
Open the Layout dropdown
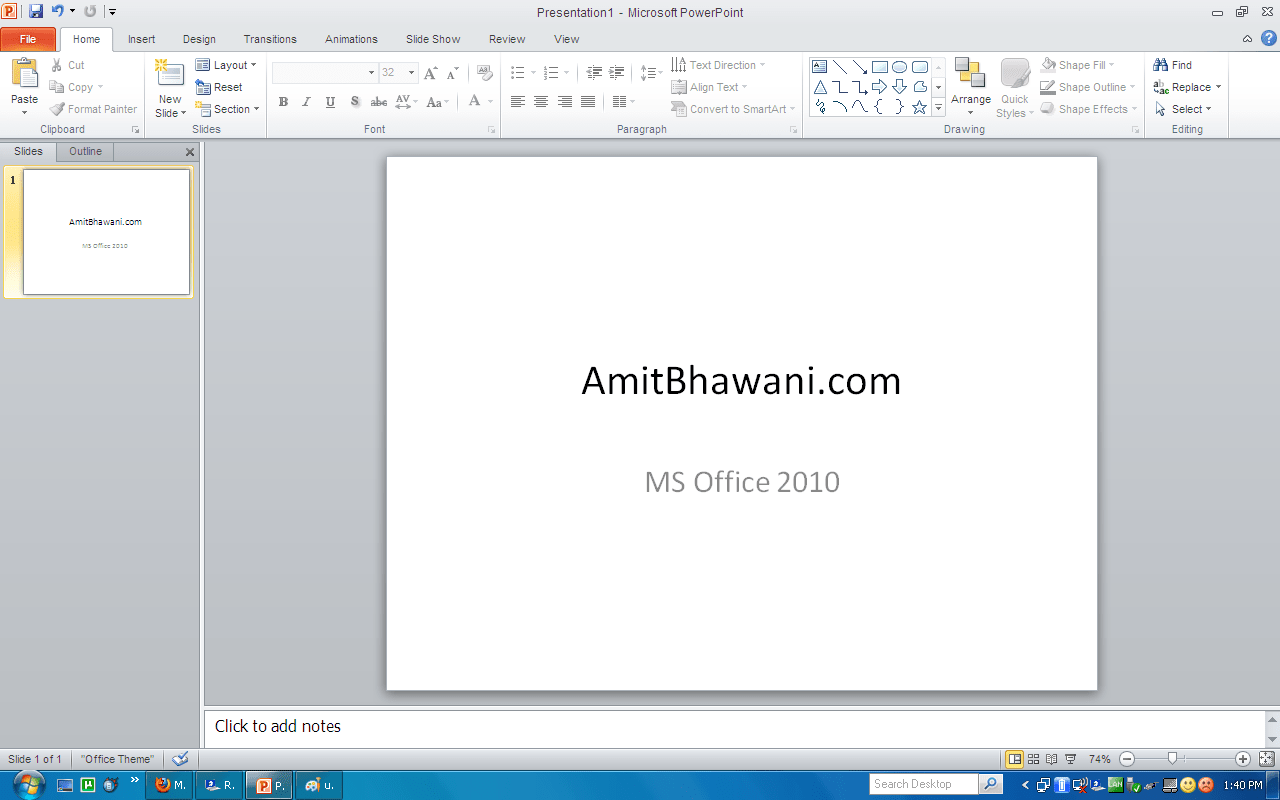226,65
